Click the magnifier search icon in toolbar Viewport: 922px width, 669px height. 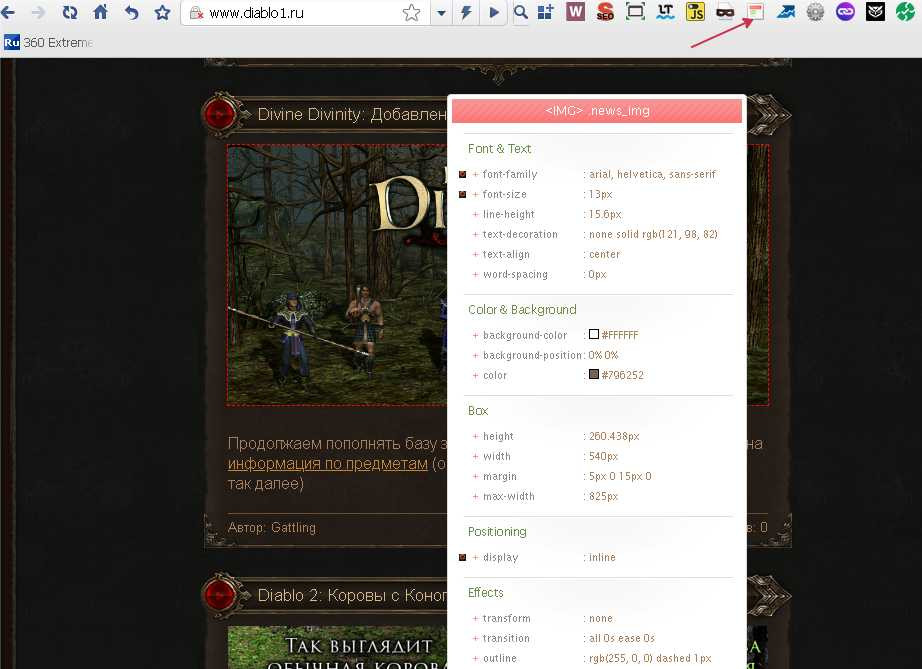pos(520,12)
